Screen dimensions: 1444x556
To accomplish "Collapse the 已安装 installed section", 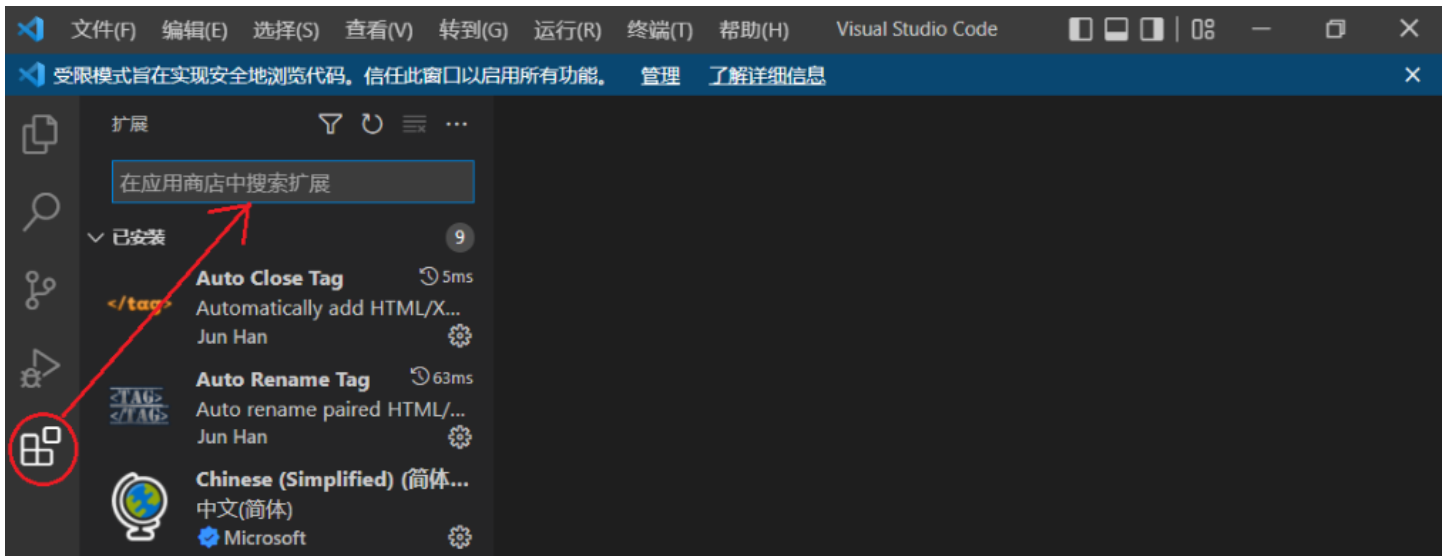I will coord(95,238).
